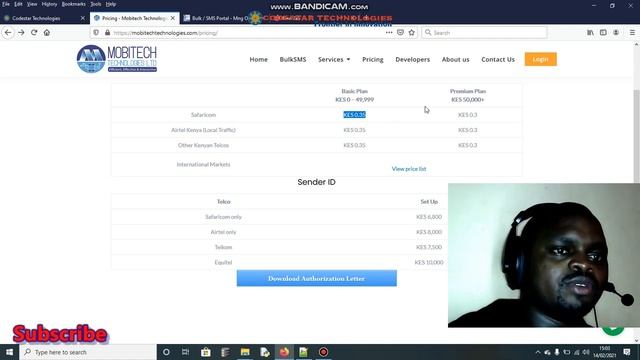Show the sidebars icon
640x360 pixels.
click(x=603, y=33)
